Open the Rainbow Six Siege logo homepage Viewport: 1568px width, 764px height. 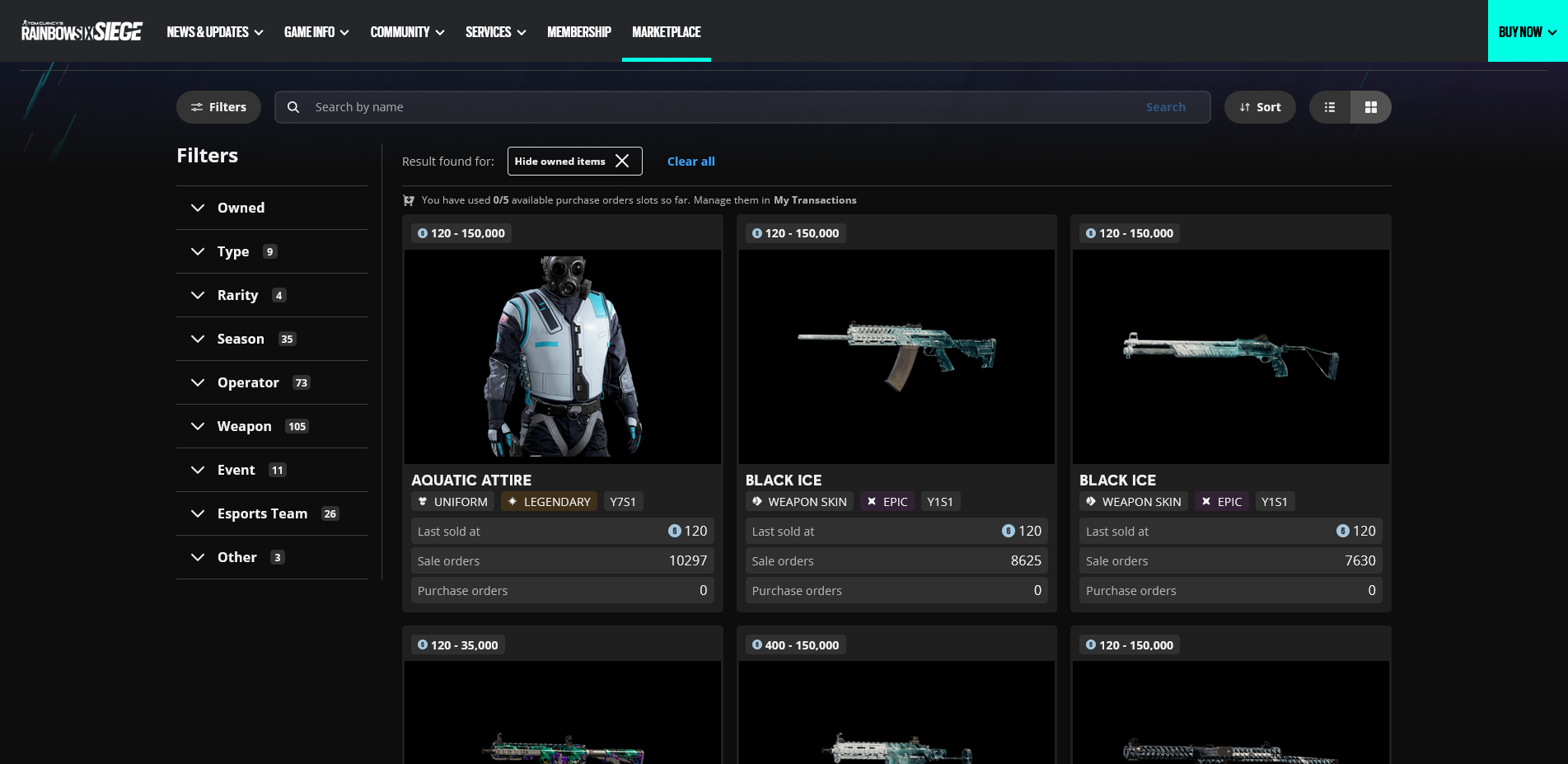click(82, 31)
